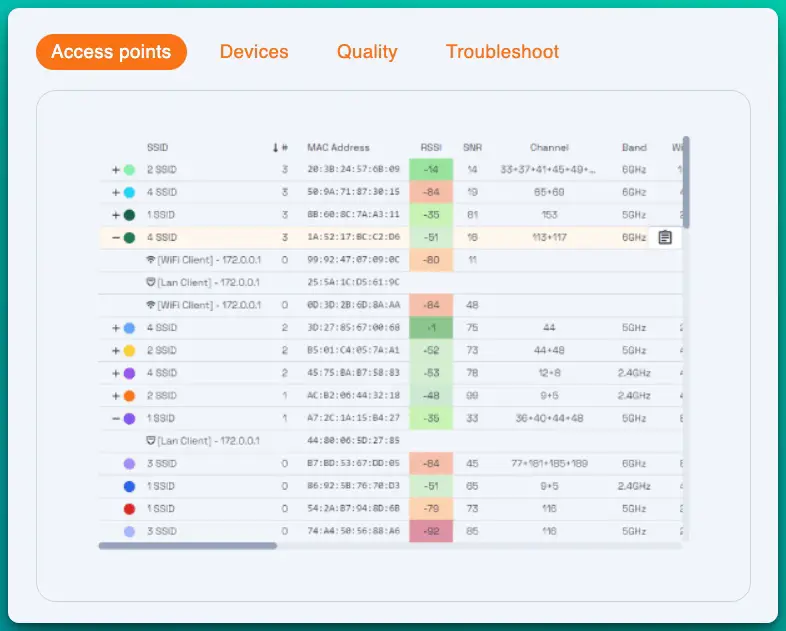Screen dimensions: 786x631
Task: Sort by the SSID column header
Action: tap(157, 147)
